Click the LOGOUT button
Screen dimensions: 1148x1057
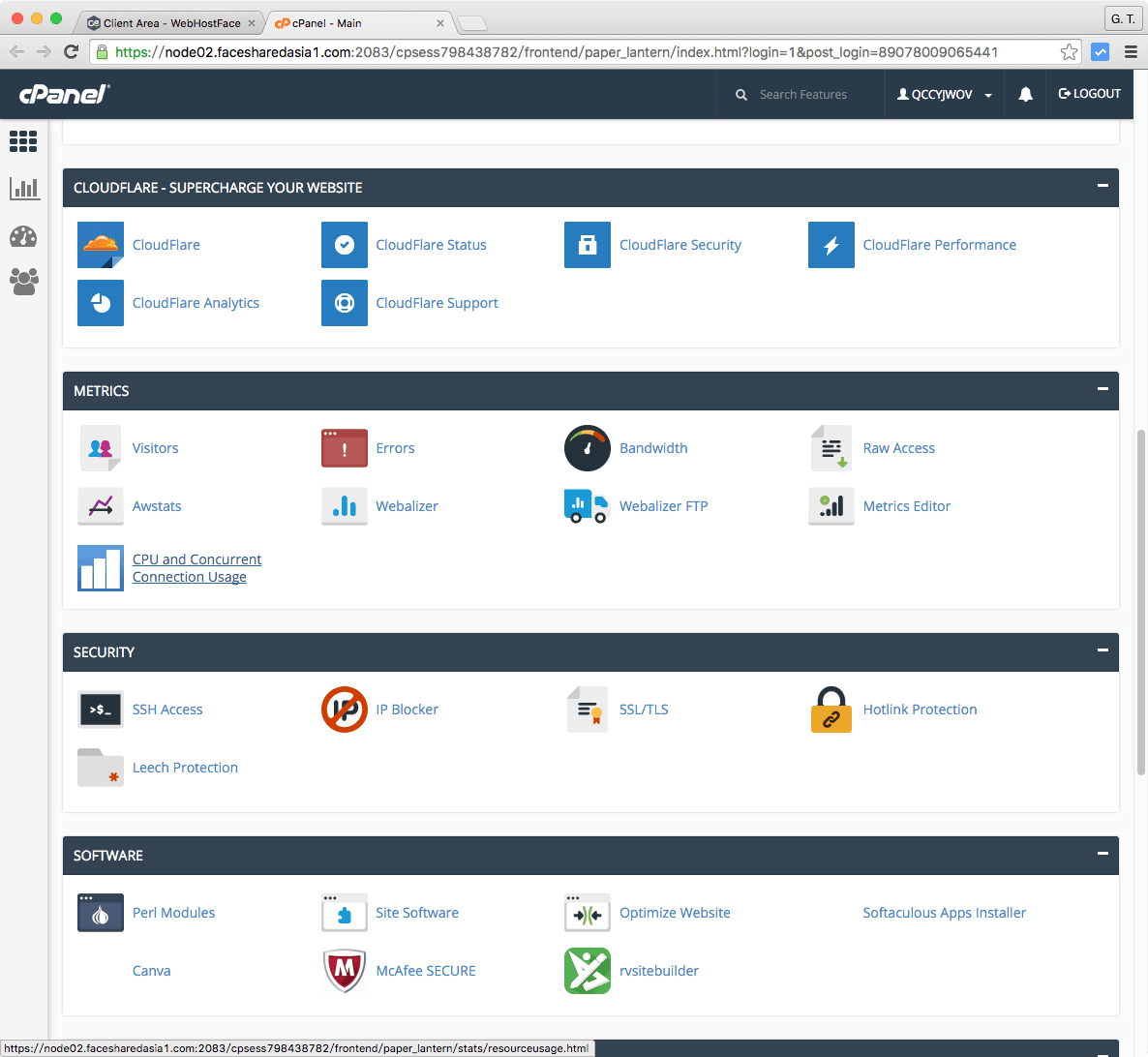point(1089,93)
